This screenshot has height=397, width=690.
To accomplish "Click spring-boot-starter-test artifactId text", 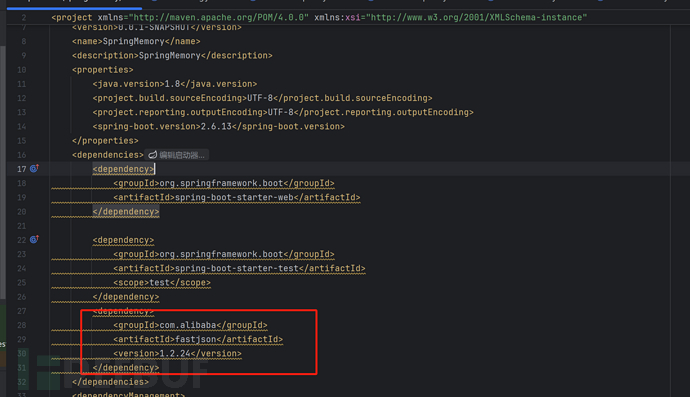I will pos(239,268).
